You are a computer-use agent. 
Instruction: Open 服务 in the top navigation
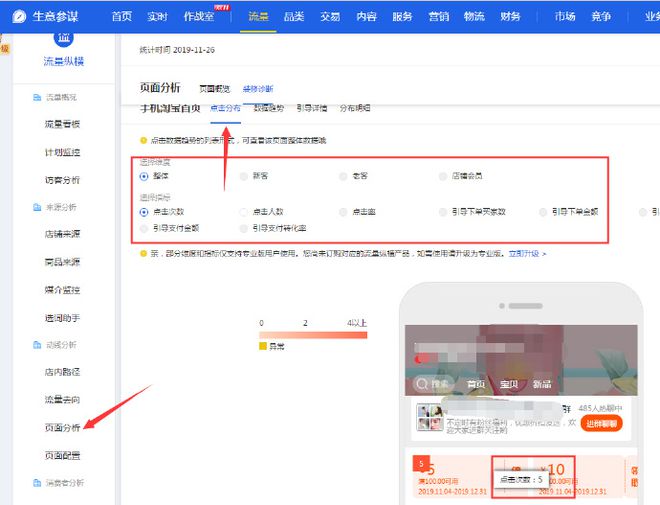[x=402, y=17]
